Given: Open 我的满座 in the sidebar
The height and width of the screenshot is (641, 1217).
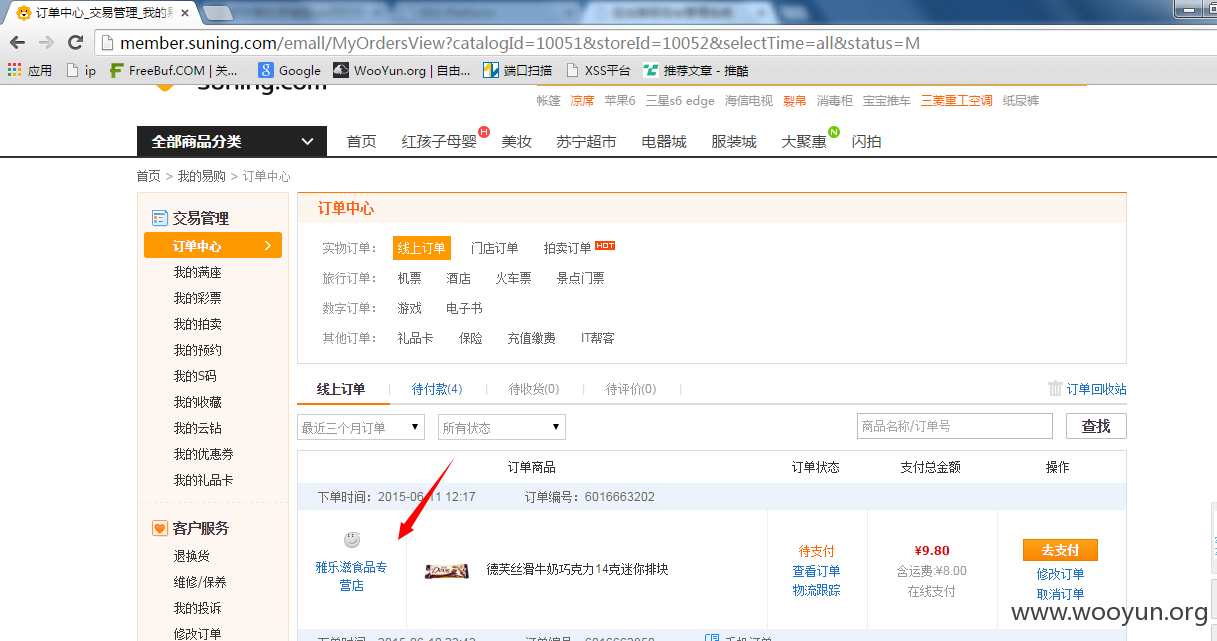Looking at the screenshot, I should [197, 272].
